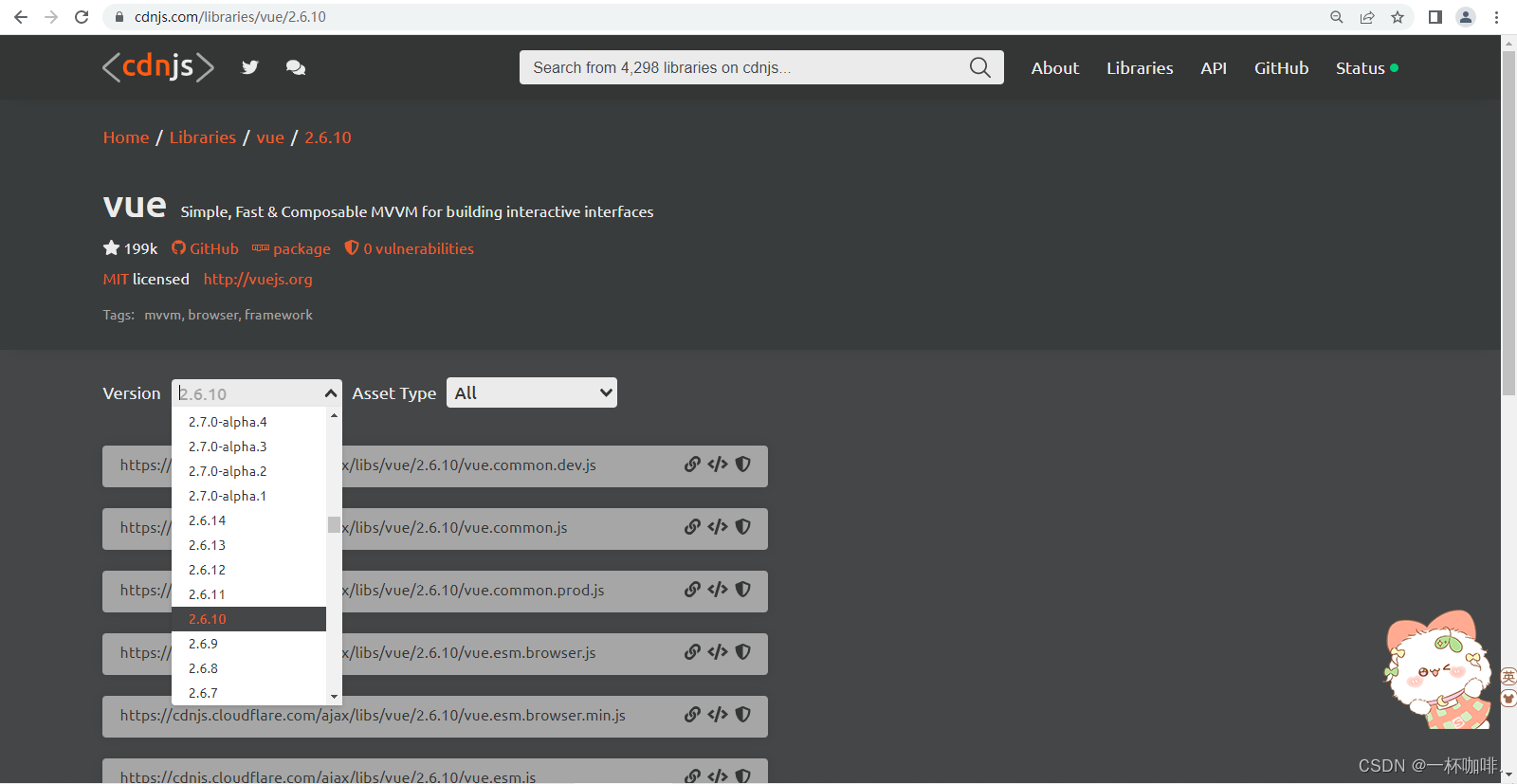Go to vue breadcrumb

click(270, 137)
